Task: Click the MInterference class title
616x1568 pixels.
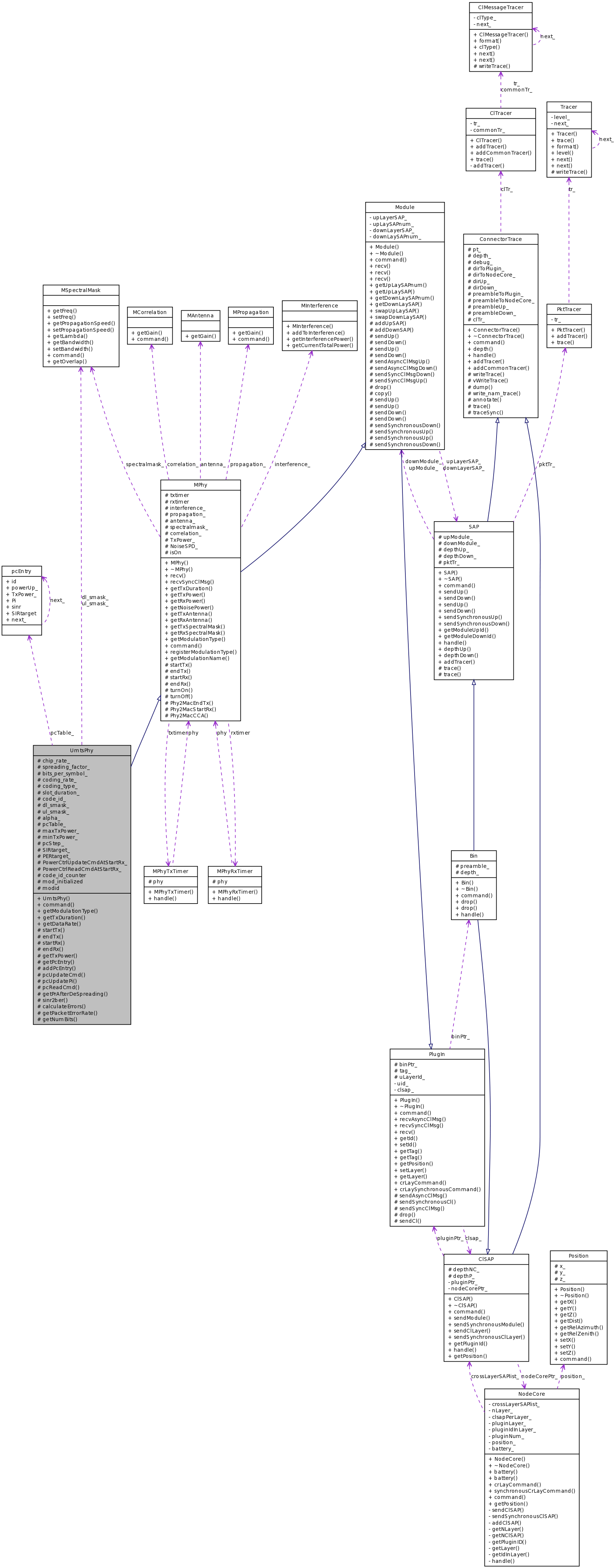Action: click(319, 306)
